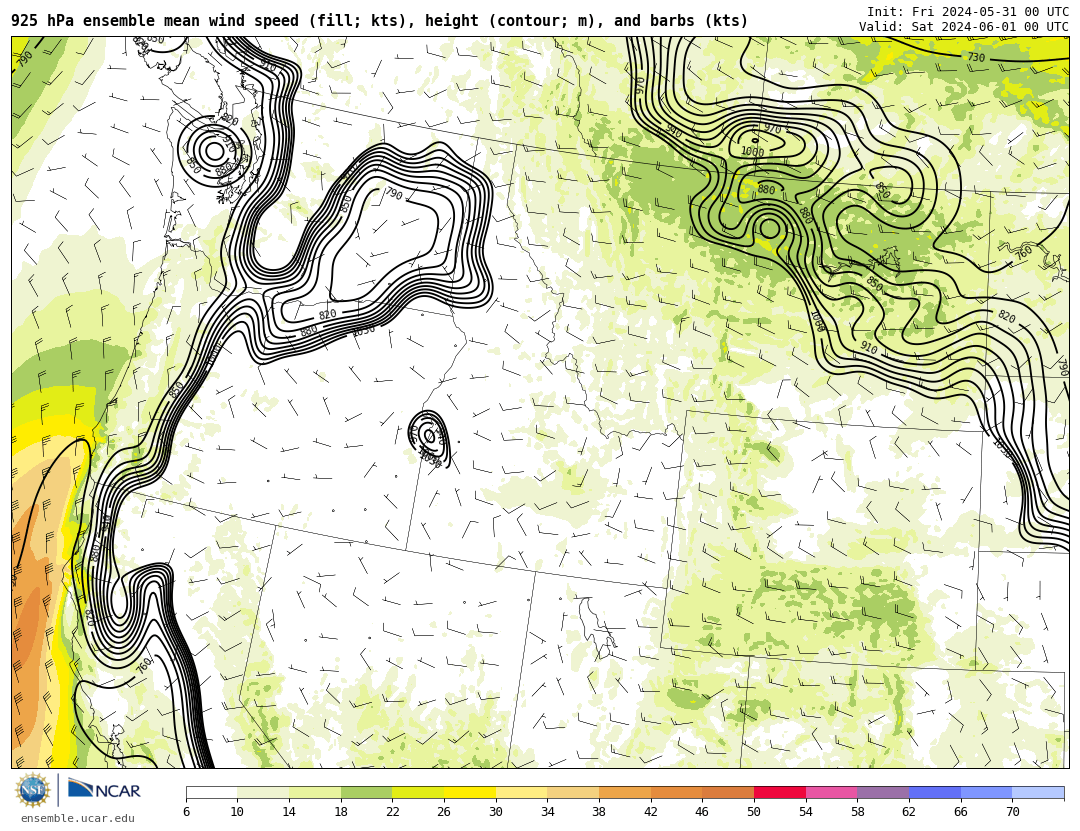Click the 730 height contour label

click(976, 57)
